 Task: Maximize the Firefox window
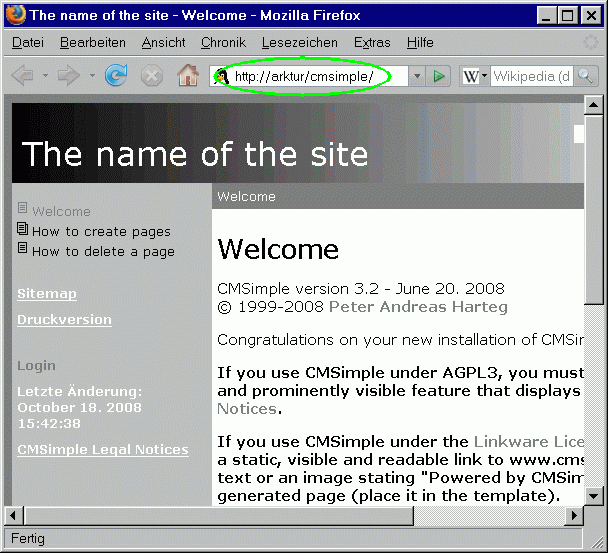click(x=568, y=16)
